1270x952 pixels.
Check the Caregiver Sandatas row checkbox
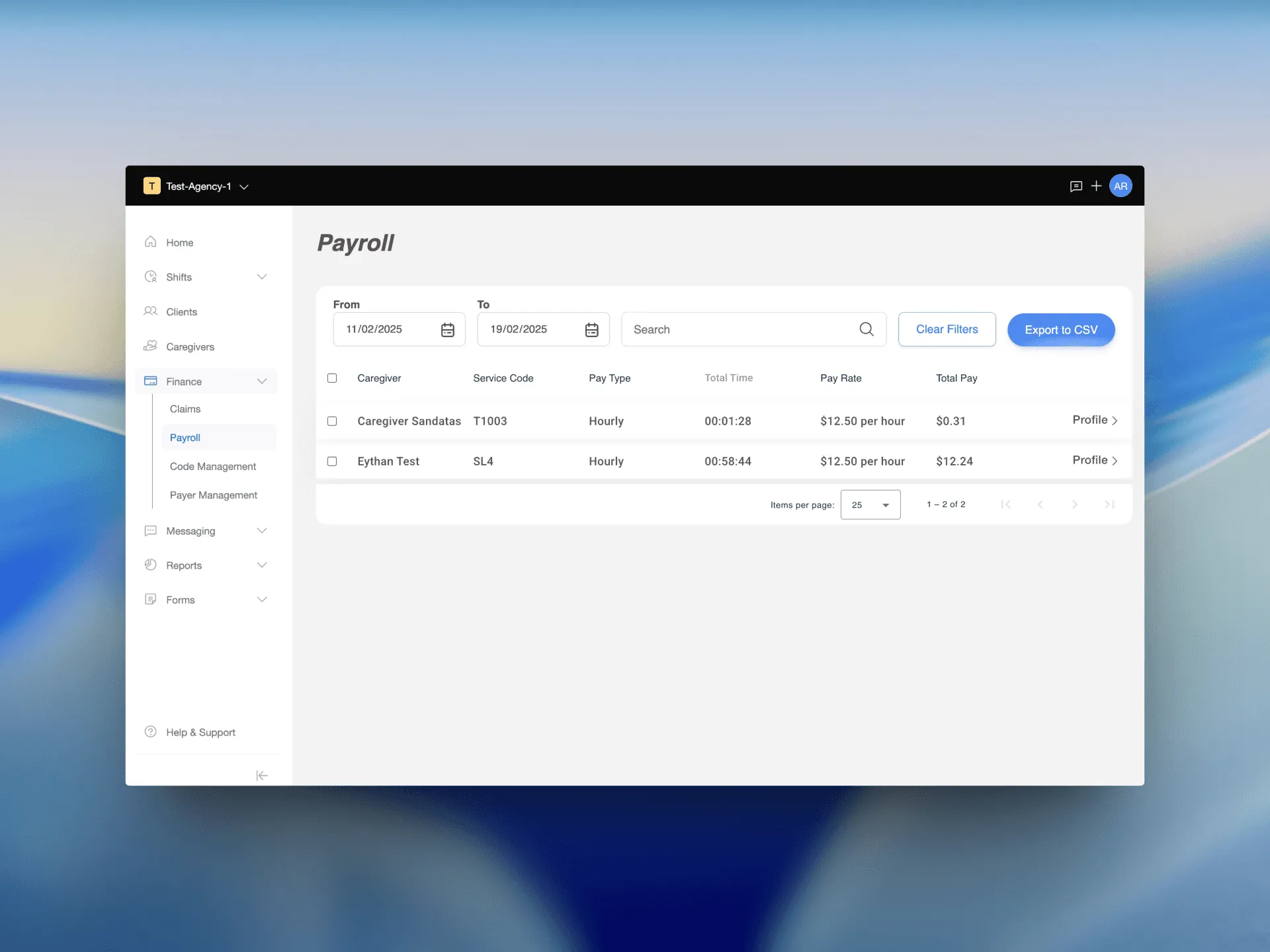[332, 421]
